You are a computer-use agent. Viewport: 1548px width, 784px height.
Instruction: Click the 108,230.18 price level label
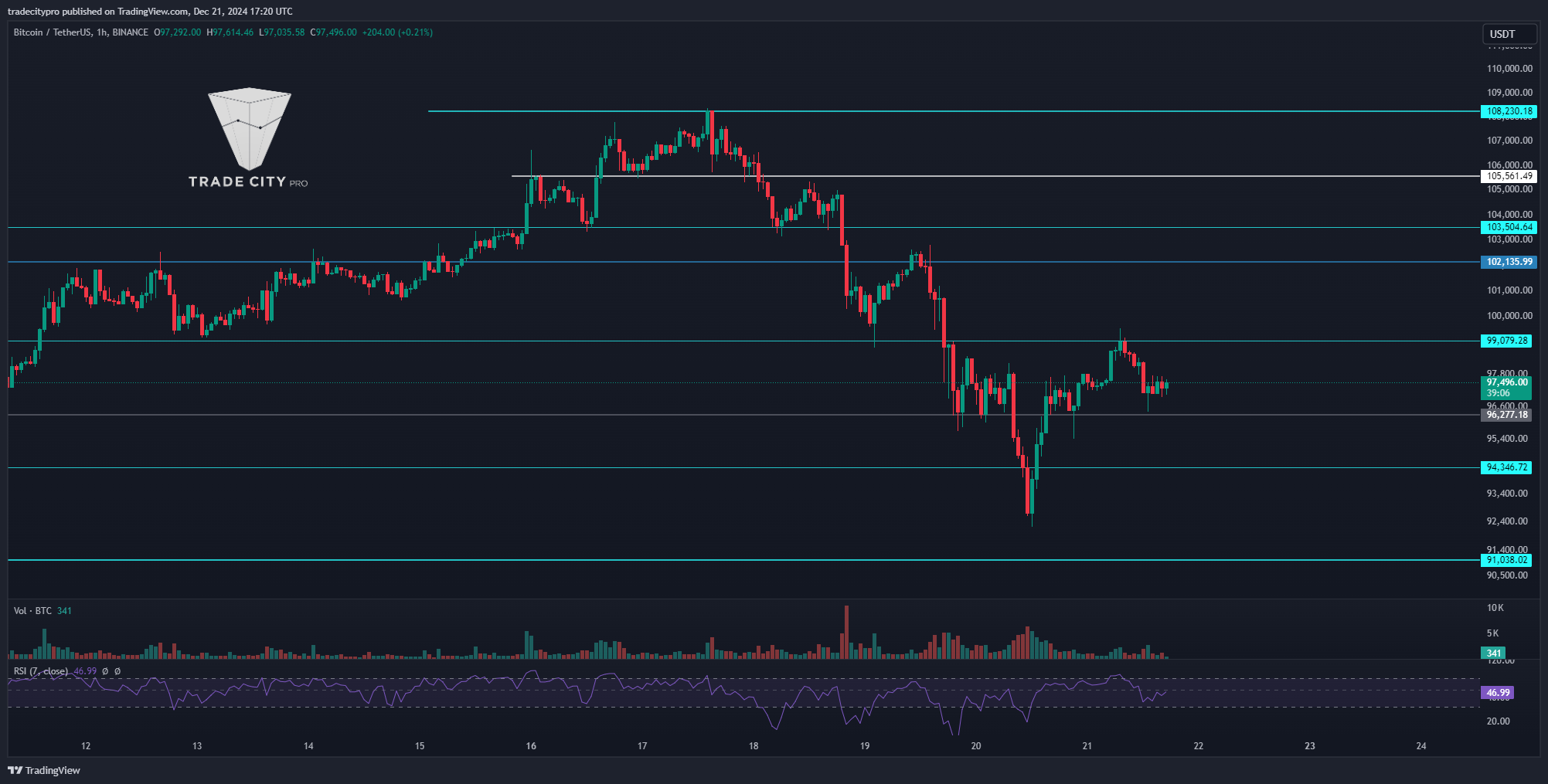pyautogui.click(x=1509, y=111)
